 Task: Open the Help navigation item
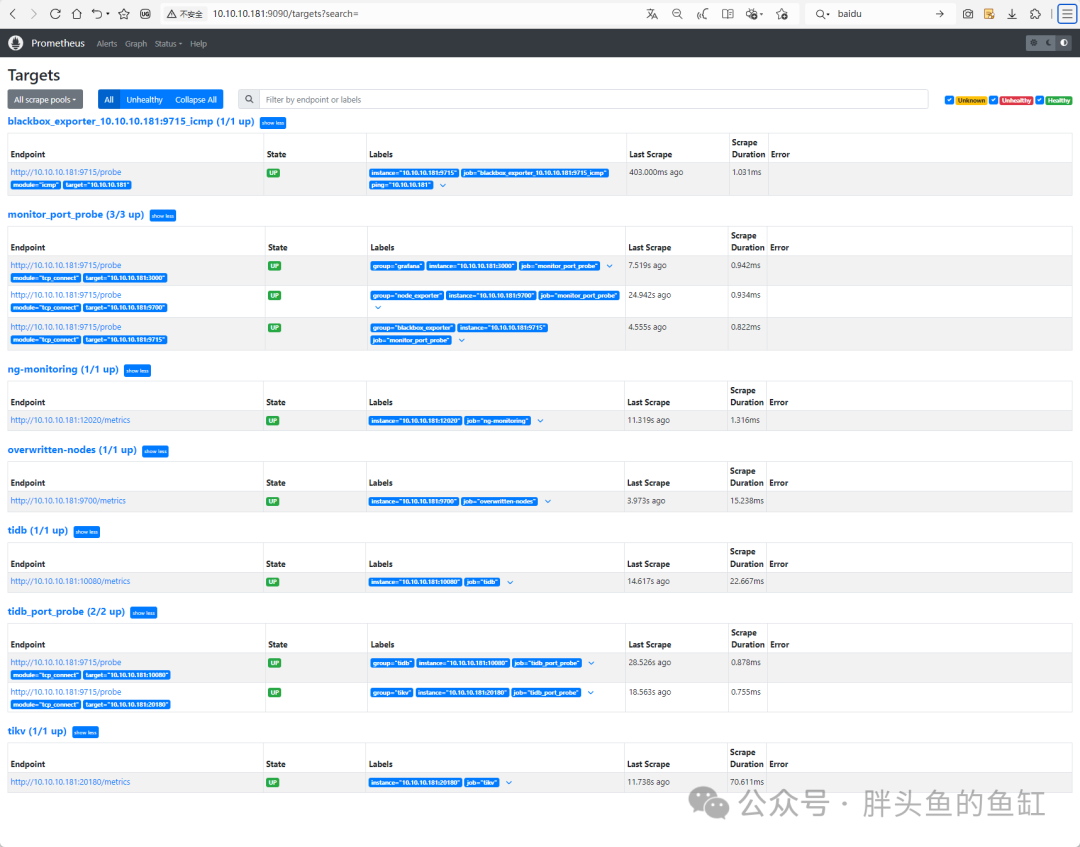pyautogui.click(x=198, y=44)
